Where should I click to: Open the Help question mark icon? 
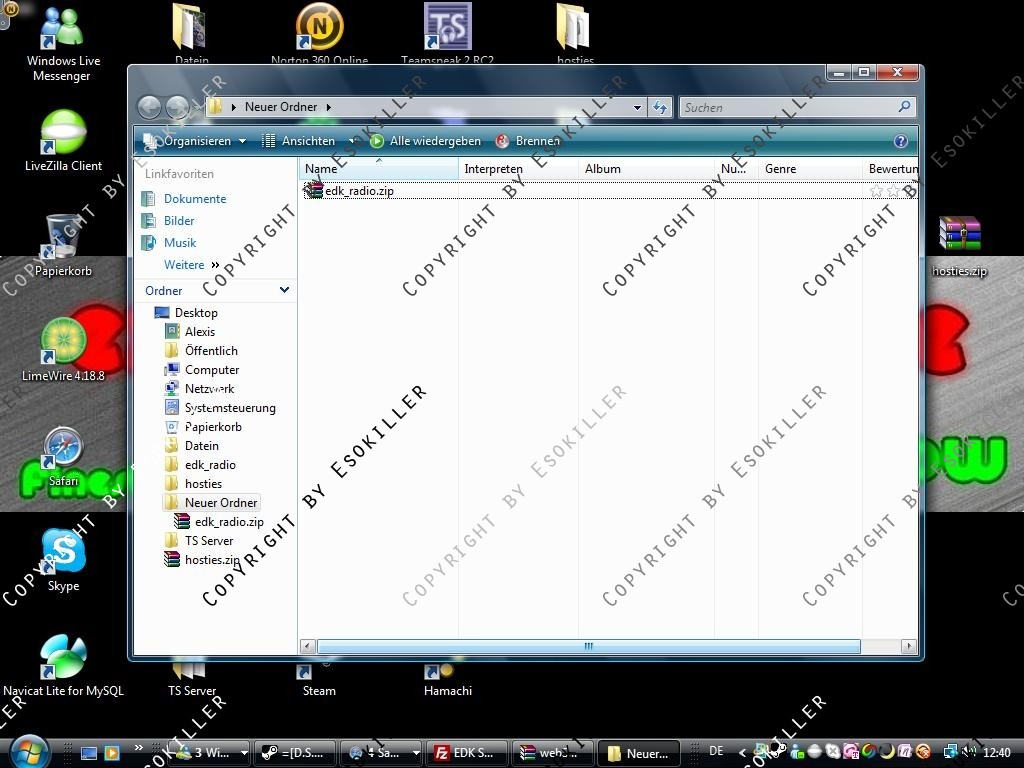[900, 141]
